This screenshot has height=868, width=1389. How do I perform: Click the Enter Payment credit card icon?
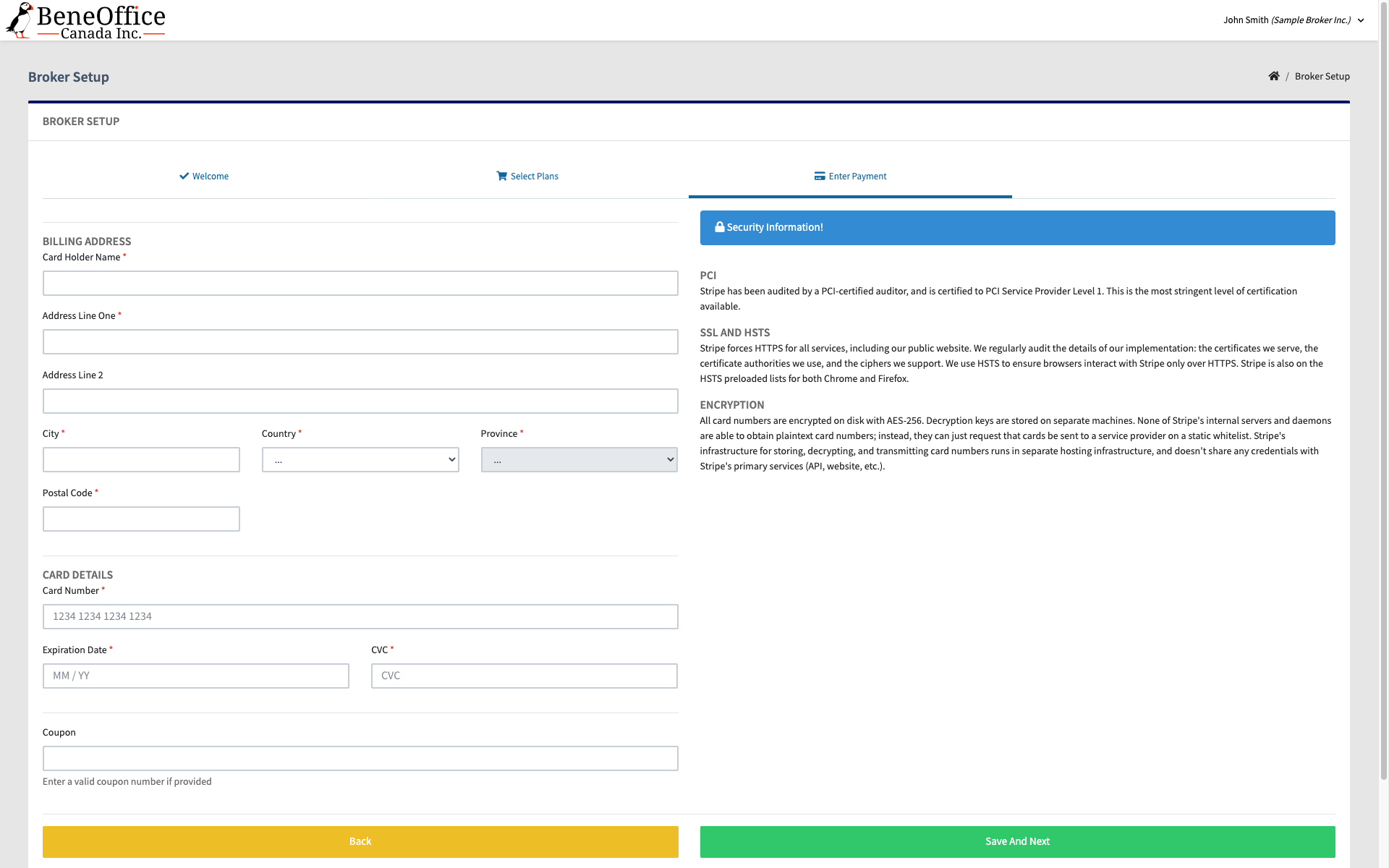point(820,176)
